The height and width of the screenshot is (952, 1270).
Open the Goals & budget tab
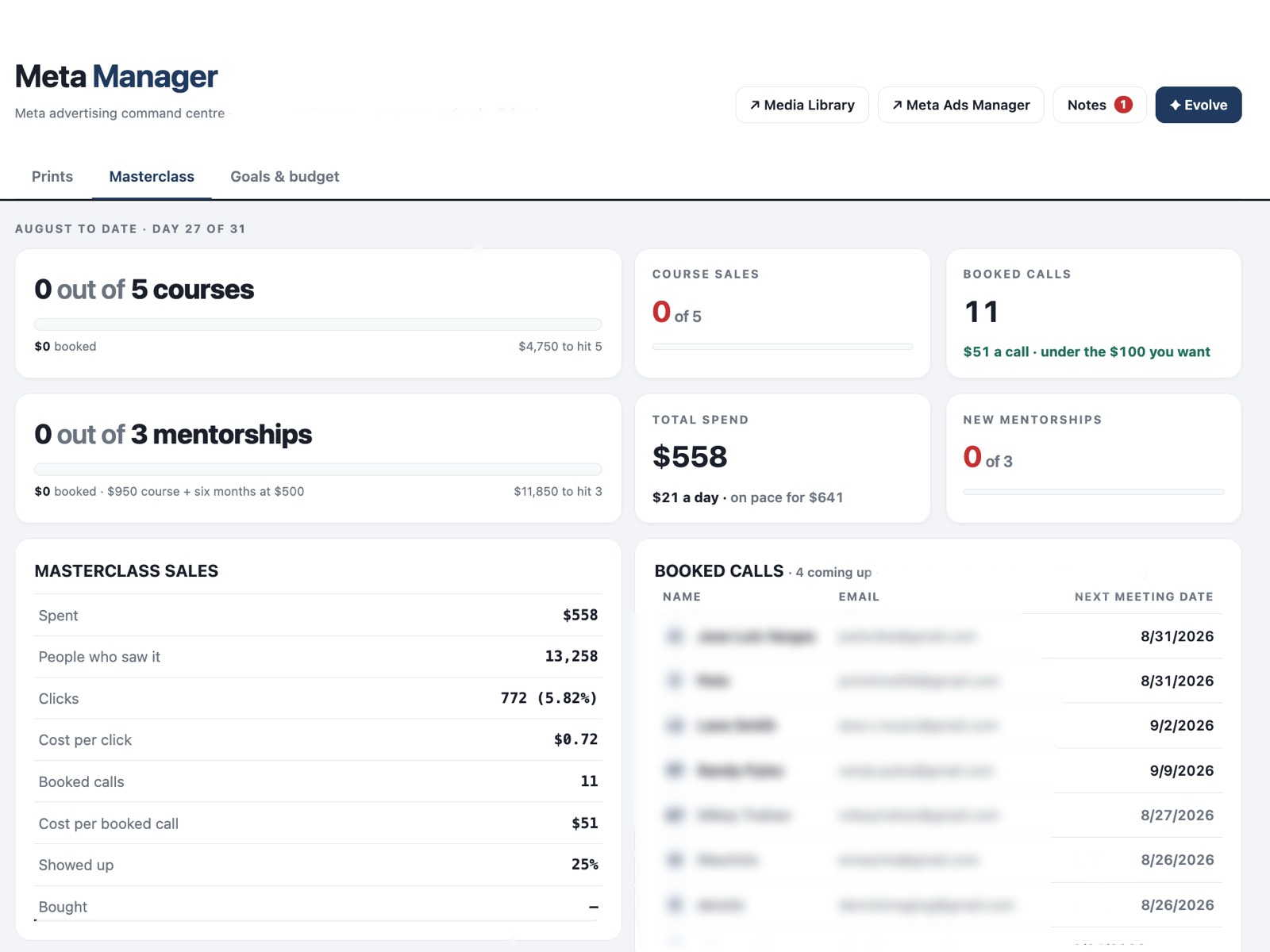pyautogui.click(x=285, y=176)
